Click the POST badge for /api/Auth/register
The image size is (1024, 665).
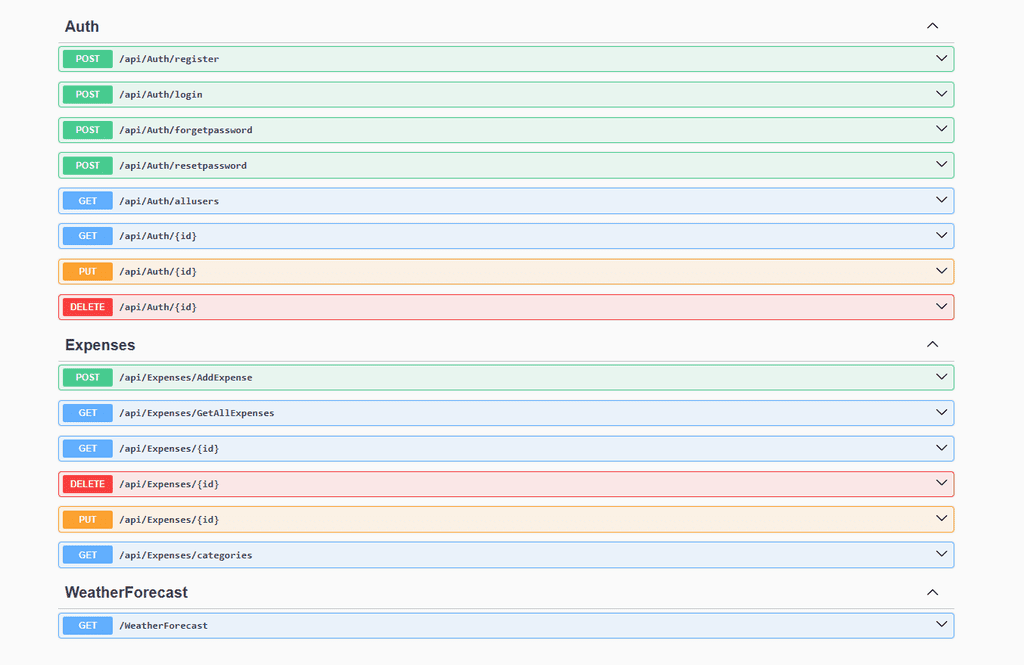click(x=88, y=59)
